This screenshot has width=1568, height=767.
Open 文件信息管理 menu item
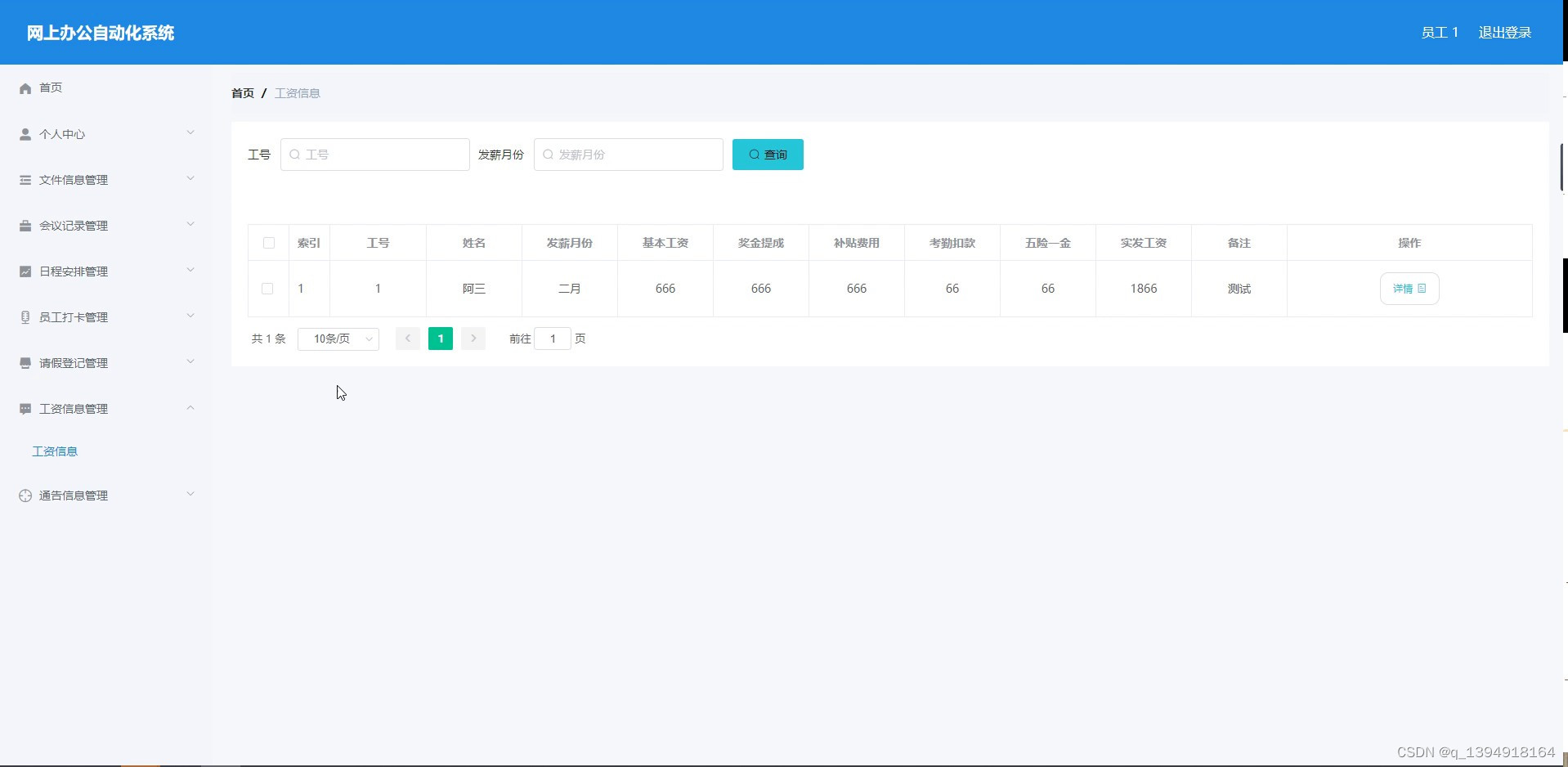[x=106, y=180]
